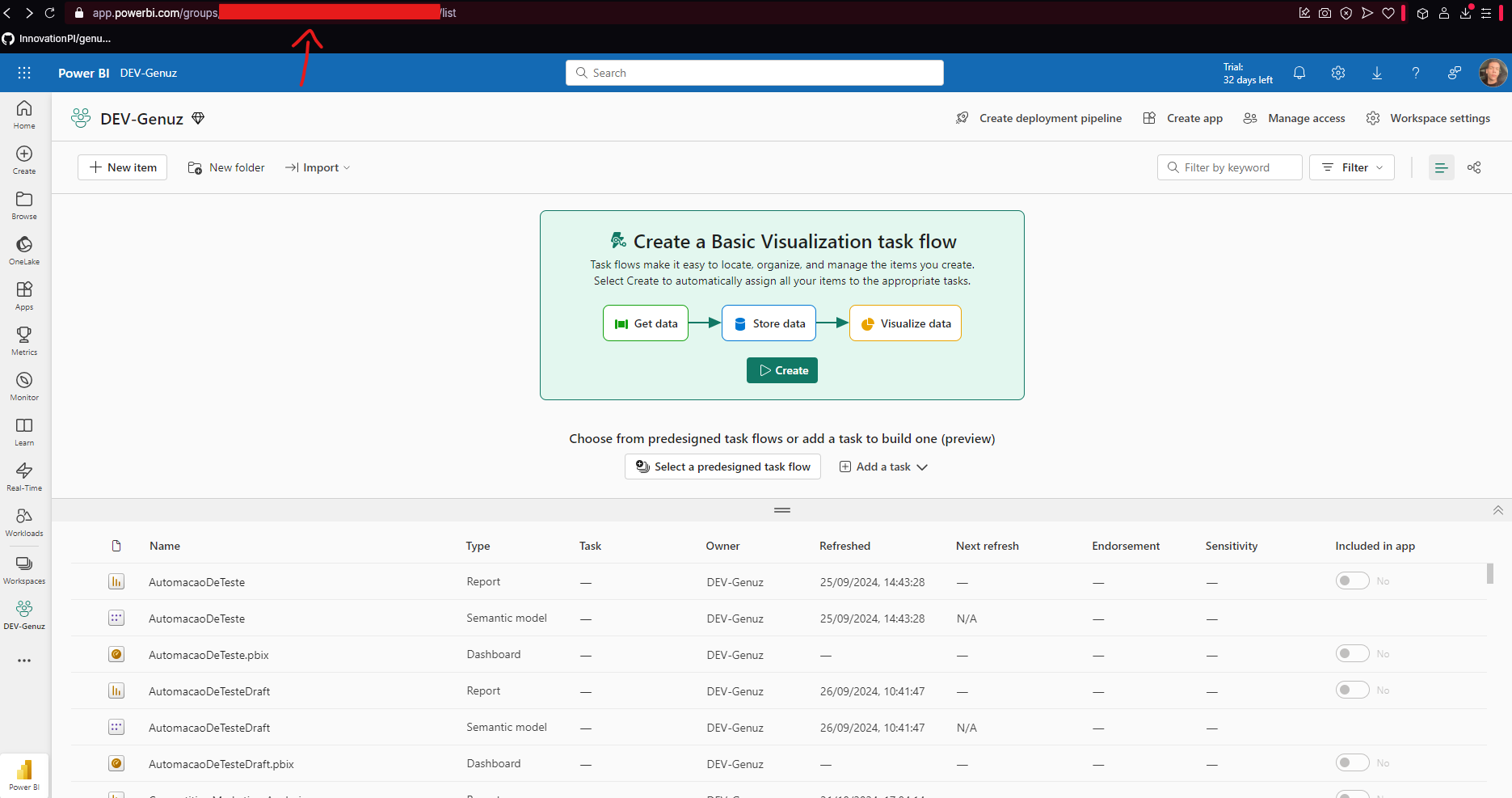This screenshot has width=1512, height=798.
Task: Click Manage access option
Action: [1295, 118]
